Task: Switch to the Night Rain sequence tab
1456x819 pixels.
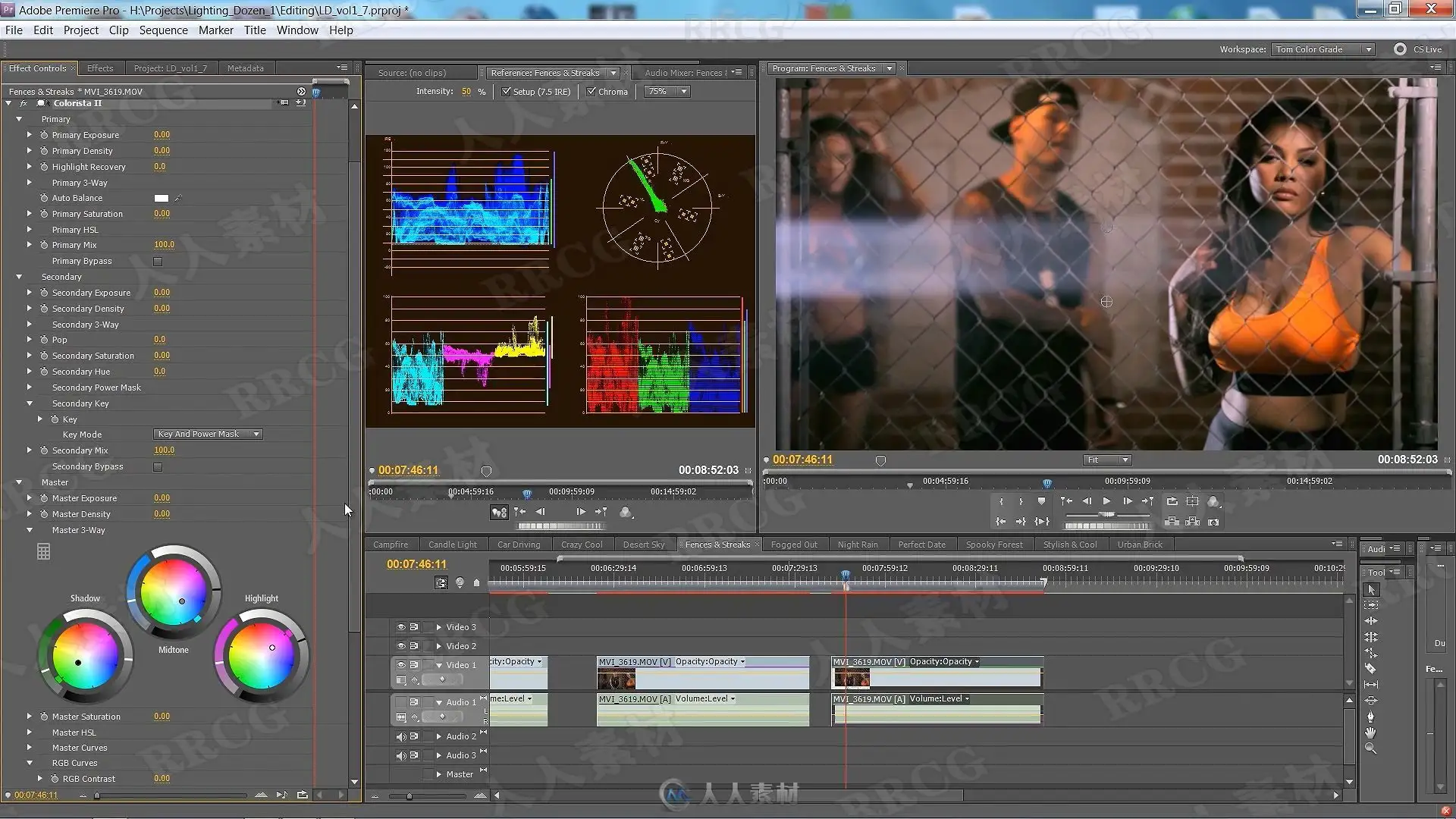Action: (858, 544)
